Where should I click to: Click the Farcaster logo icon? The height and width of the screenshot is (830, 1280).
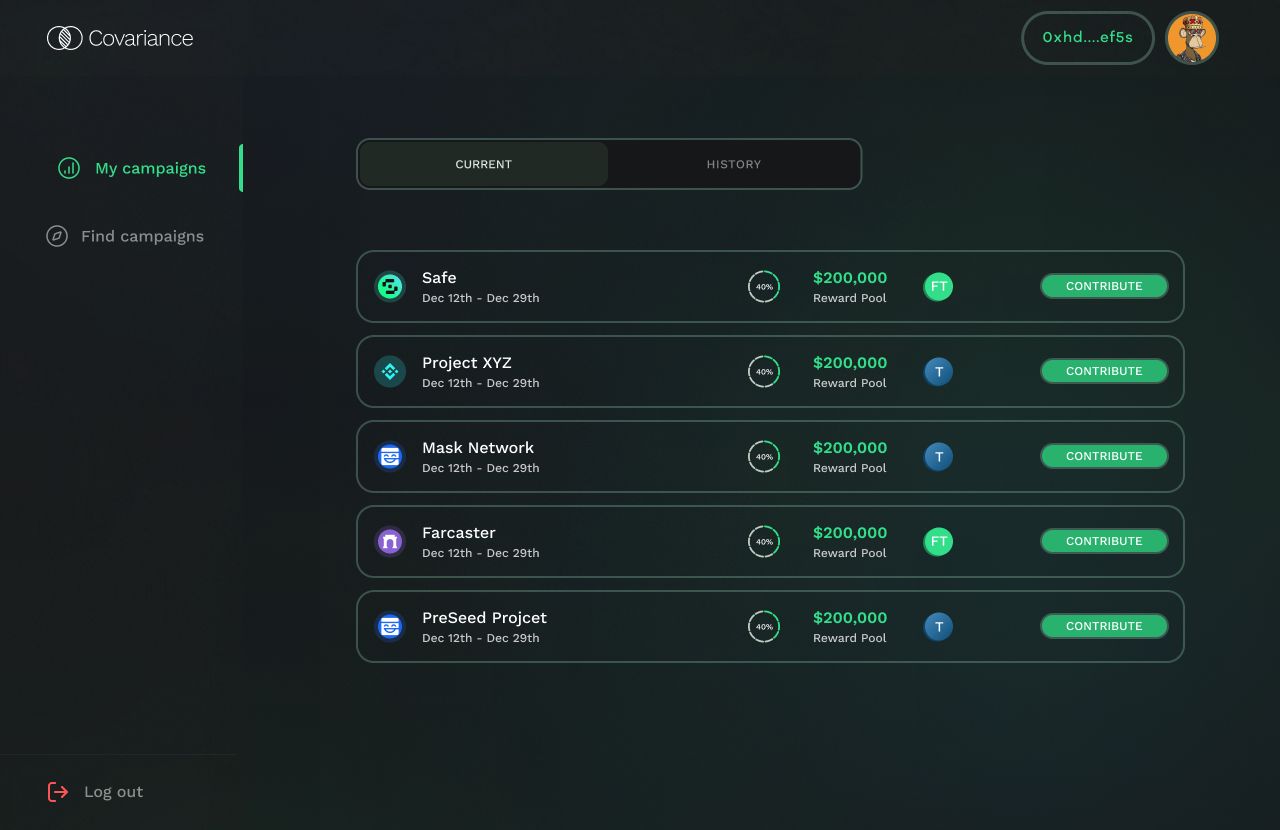pos(390,541)
